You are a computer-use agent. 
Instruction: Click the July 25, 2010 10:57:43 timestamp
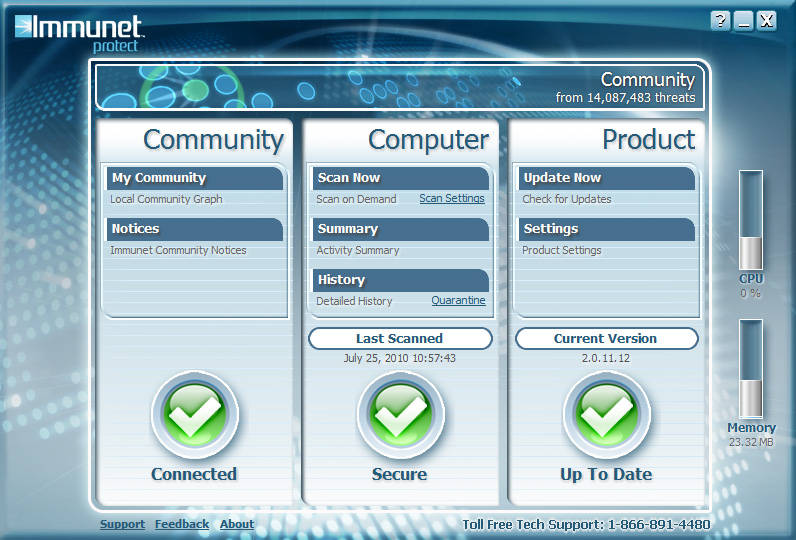click(x=400, y=358)
